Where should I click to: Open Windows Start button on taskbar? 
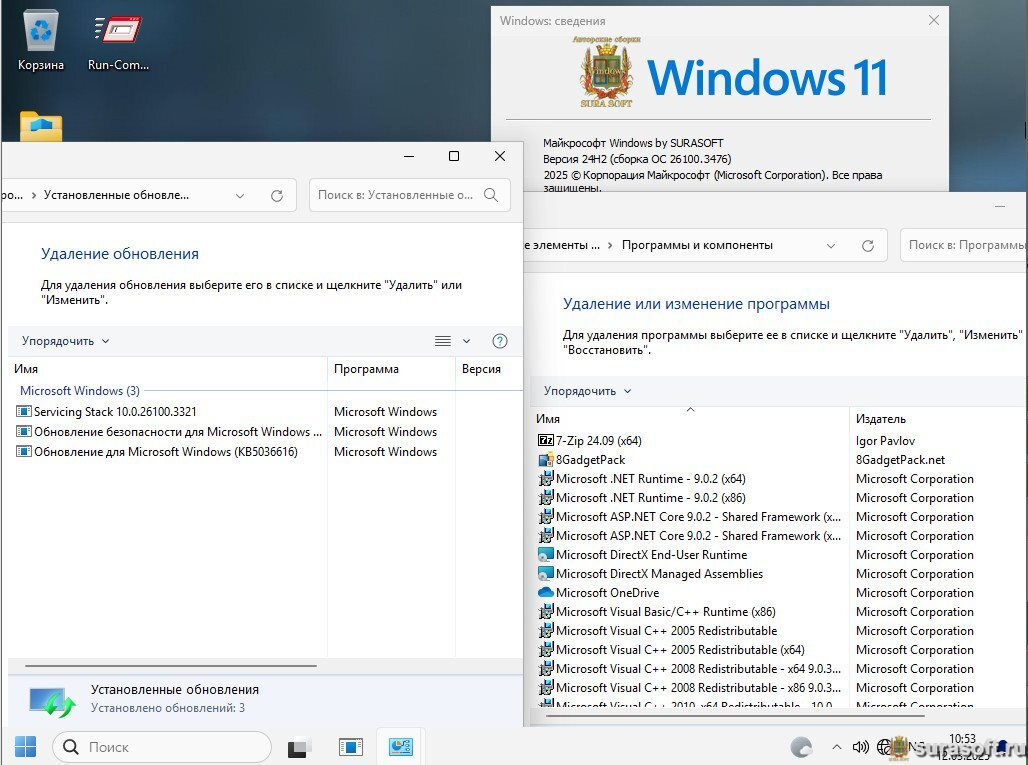point(25,747)
